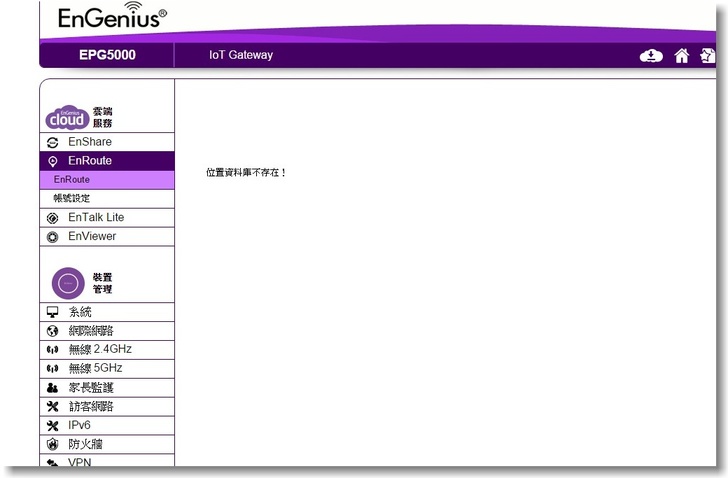
Task: Open the IPv6 menu item
Action: tap(107, 426)
